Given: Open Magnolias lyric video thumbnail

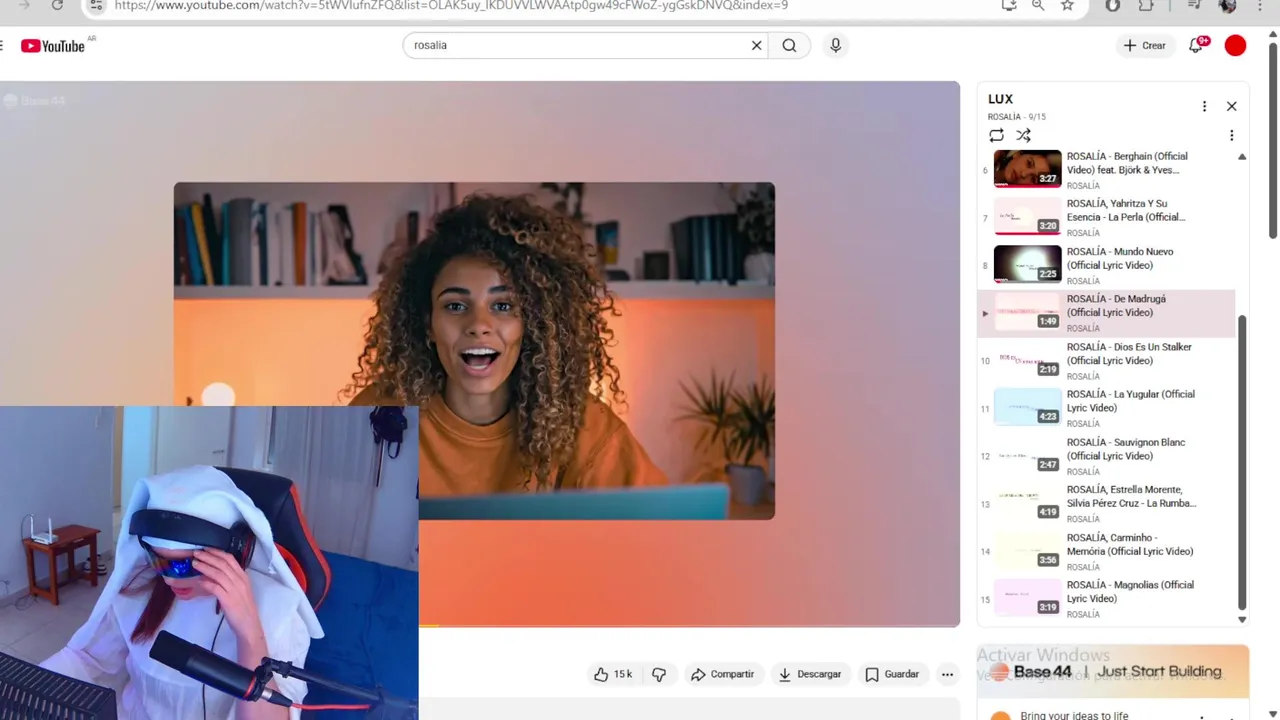Looking at the screenshot, I should point(1027,597).
